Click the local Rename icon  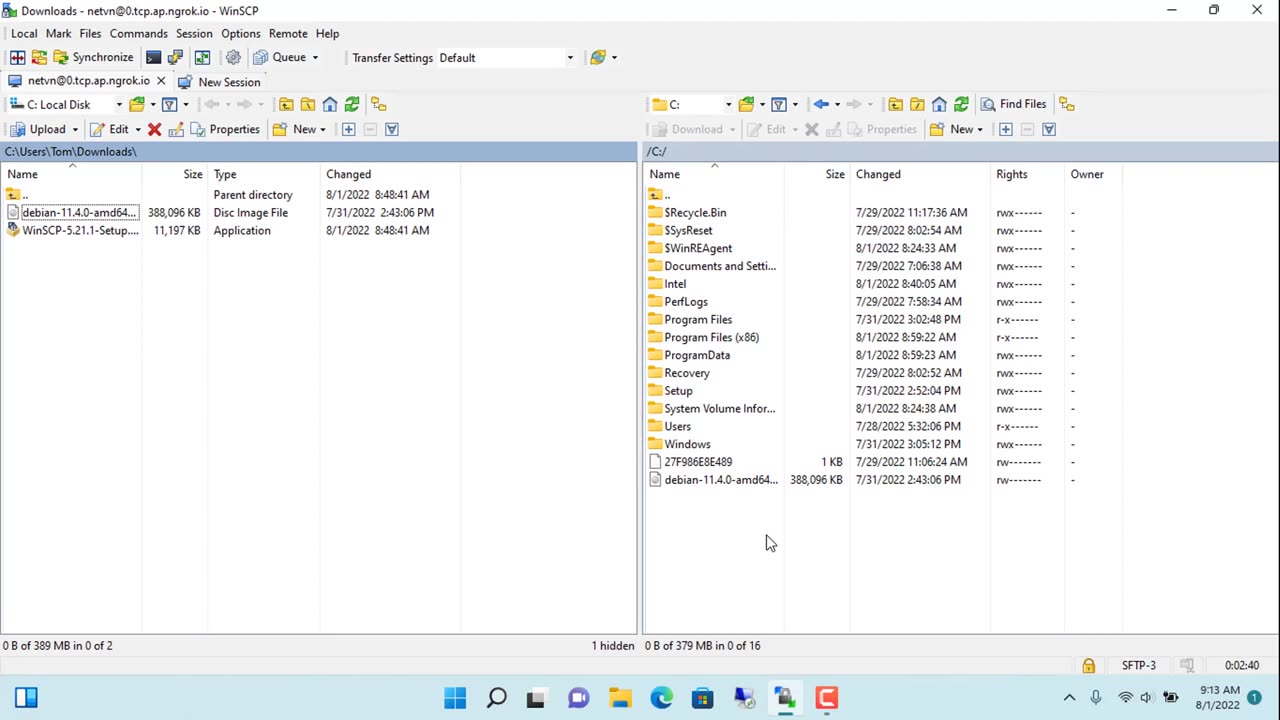pyautogui.click(x=176, y=129)
